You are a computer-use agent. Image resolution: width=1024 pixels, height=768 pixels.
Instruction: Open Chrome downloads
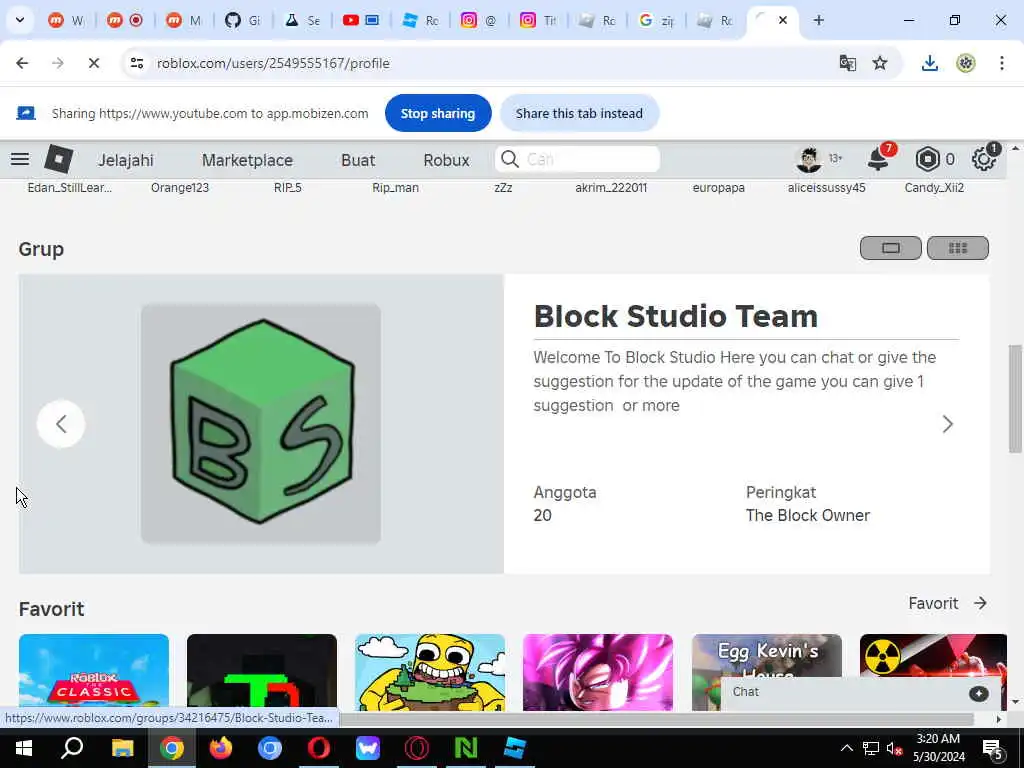(x=930, y=63)
